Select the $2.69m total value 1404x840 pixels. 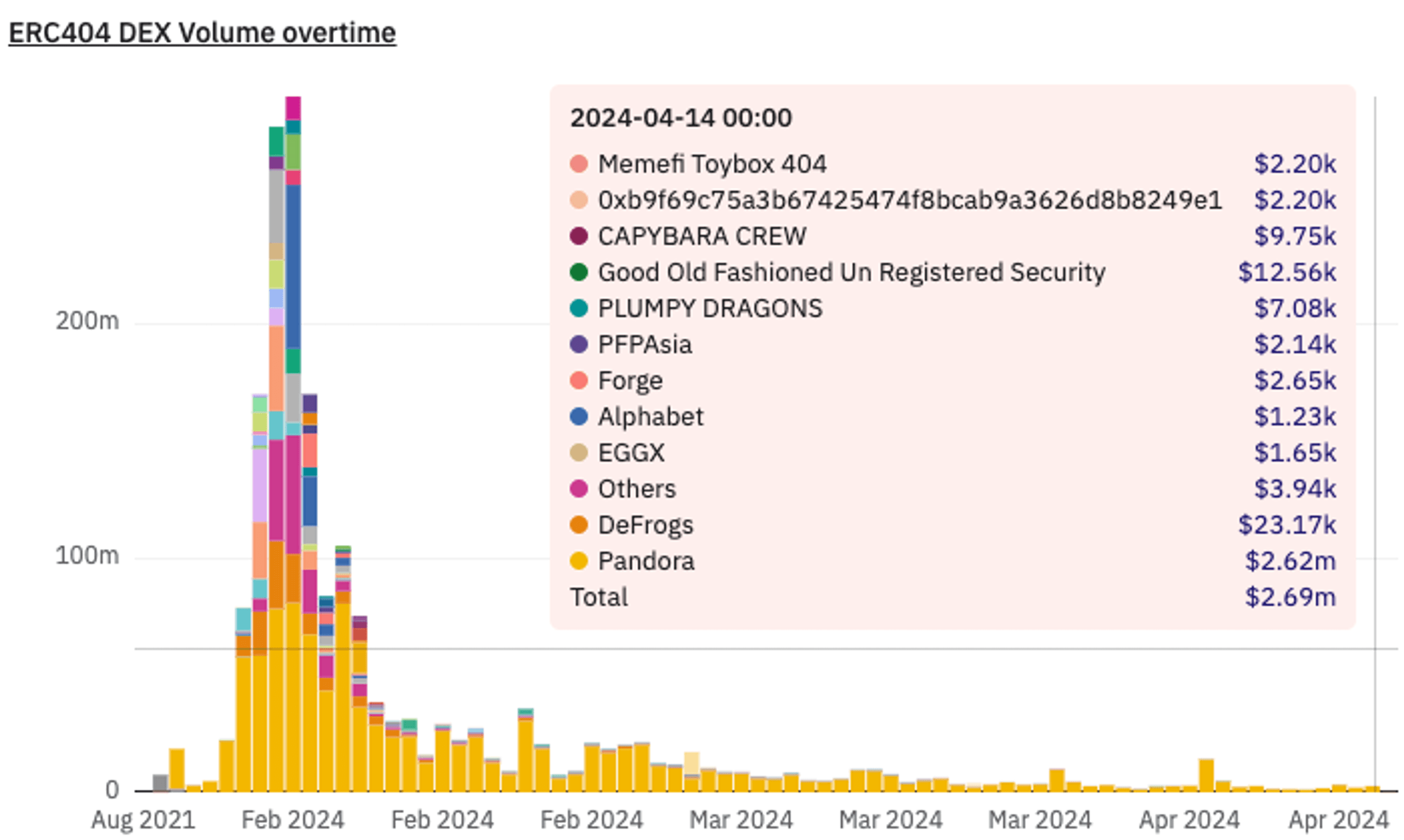[1290, 597]
